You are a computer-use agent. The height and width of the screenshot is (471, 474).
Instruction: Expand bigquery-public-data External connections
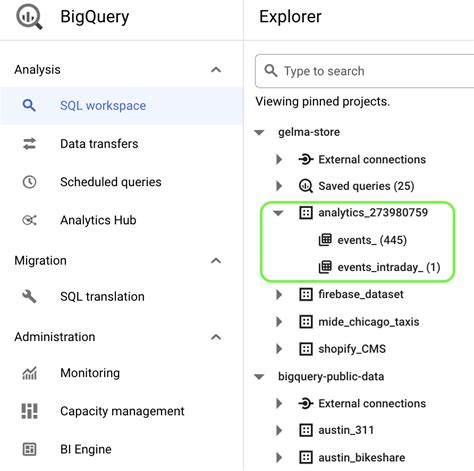(279, 403)
